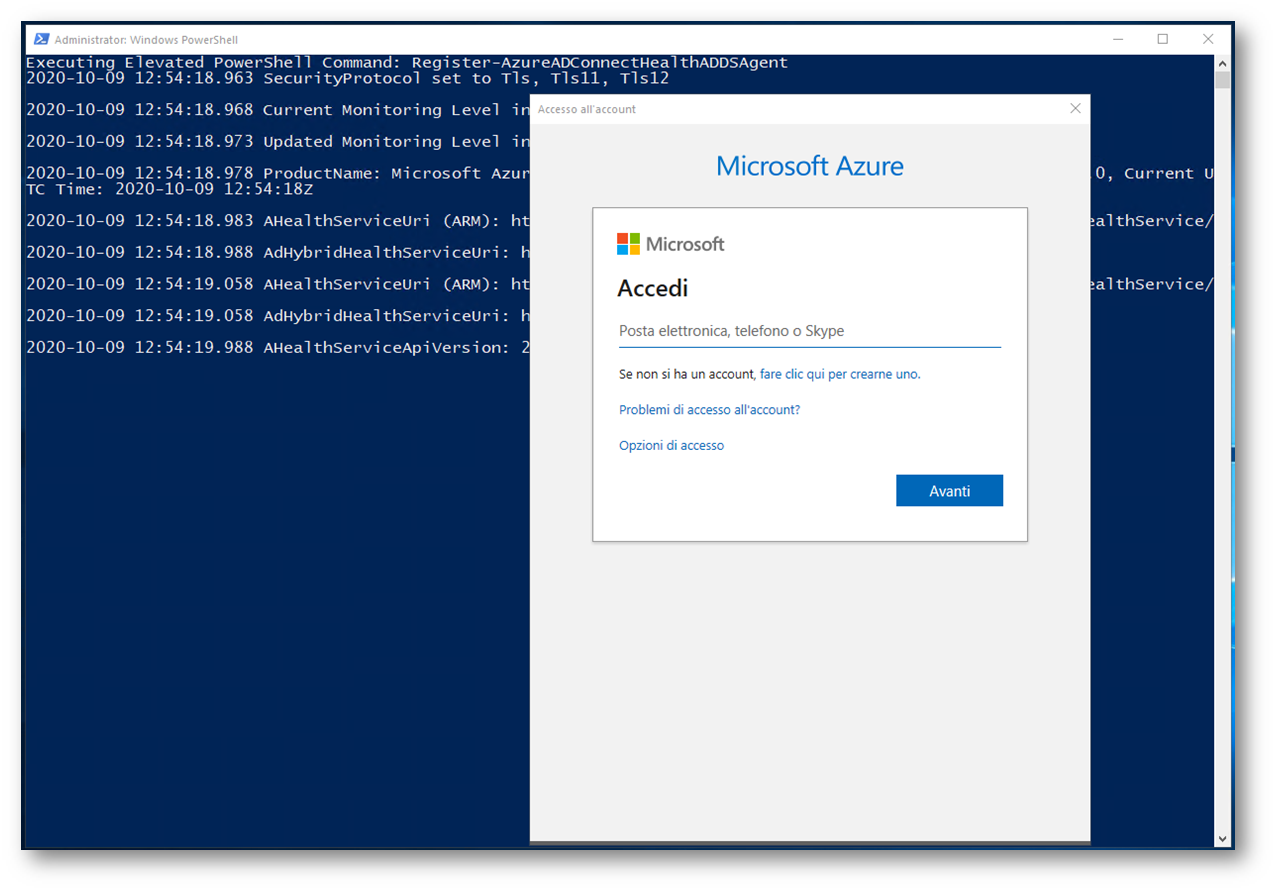Click the 'Administrator: Windows PowerShell' title text
The height and width of the screenshot is (892, 1277).
coord(146,40)
